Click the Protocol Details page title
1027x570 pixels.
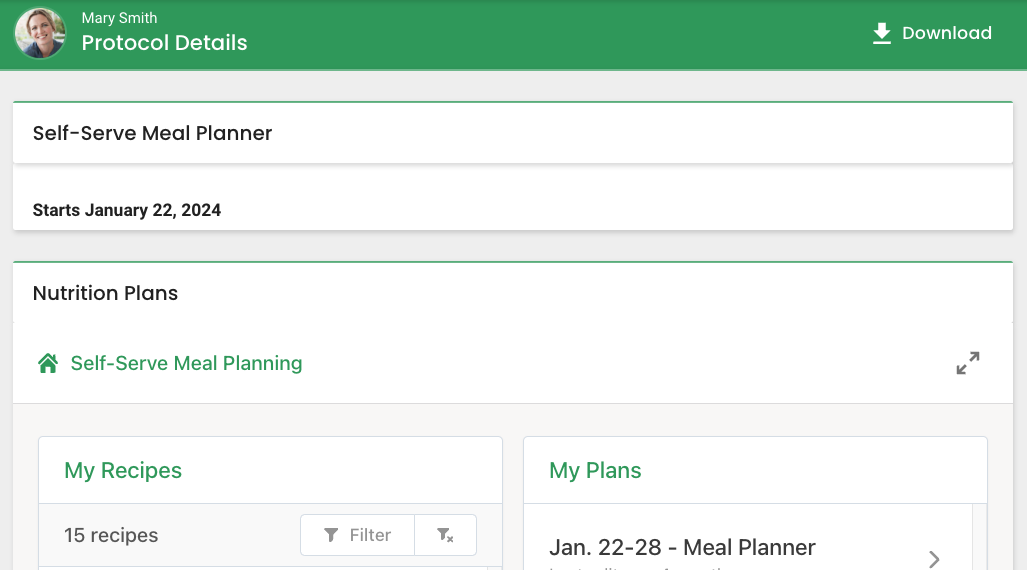[164, 43]
